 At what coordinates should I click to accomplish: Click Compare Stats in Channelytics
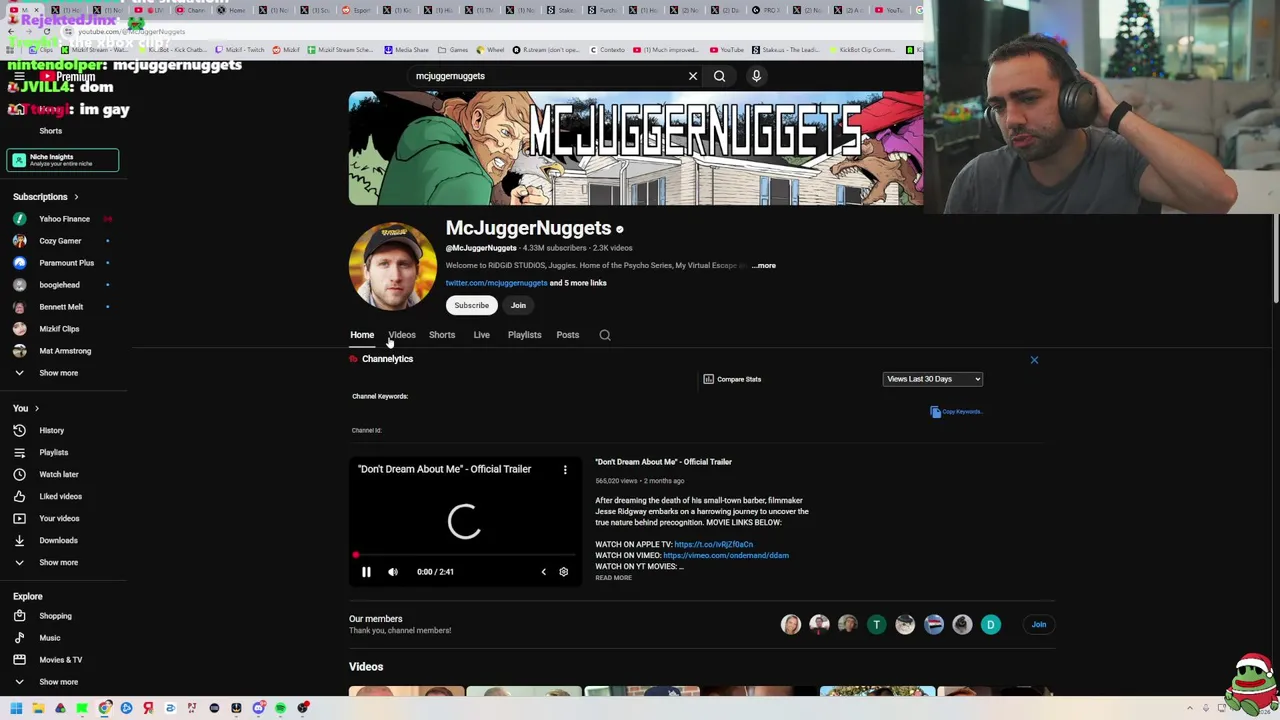click(732, 379)
